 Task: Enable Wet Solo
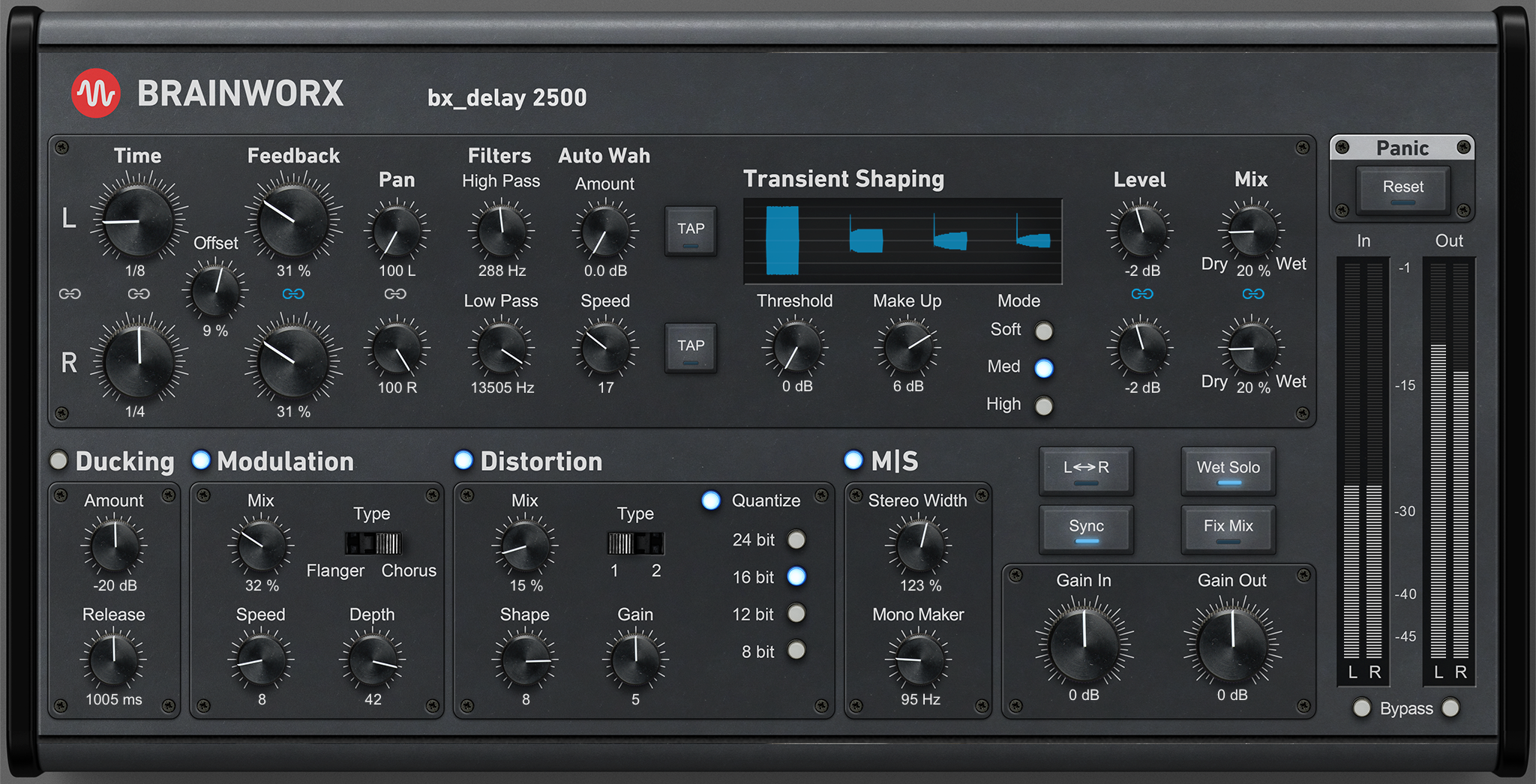(1228, 471)
